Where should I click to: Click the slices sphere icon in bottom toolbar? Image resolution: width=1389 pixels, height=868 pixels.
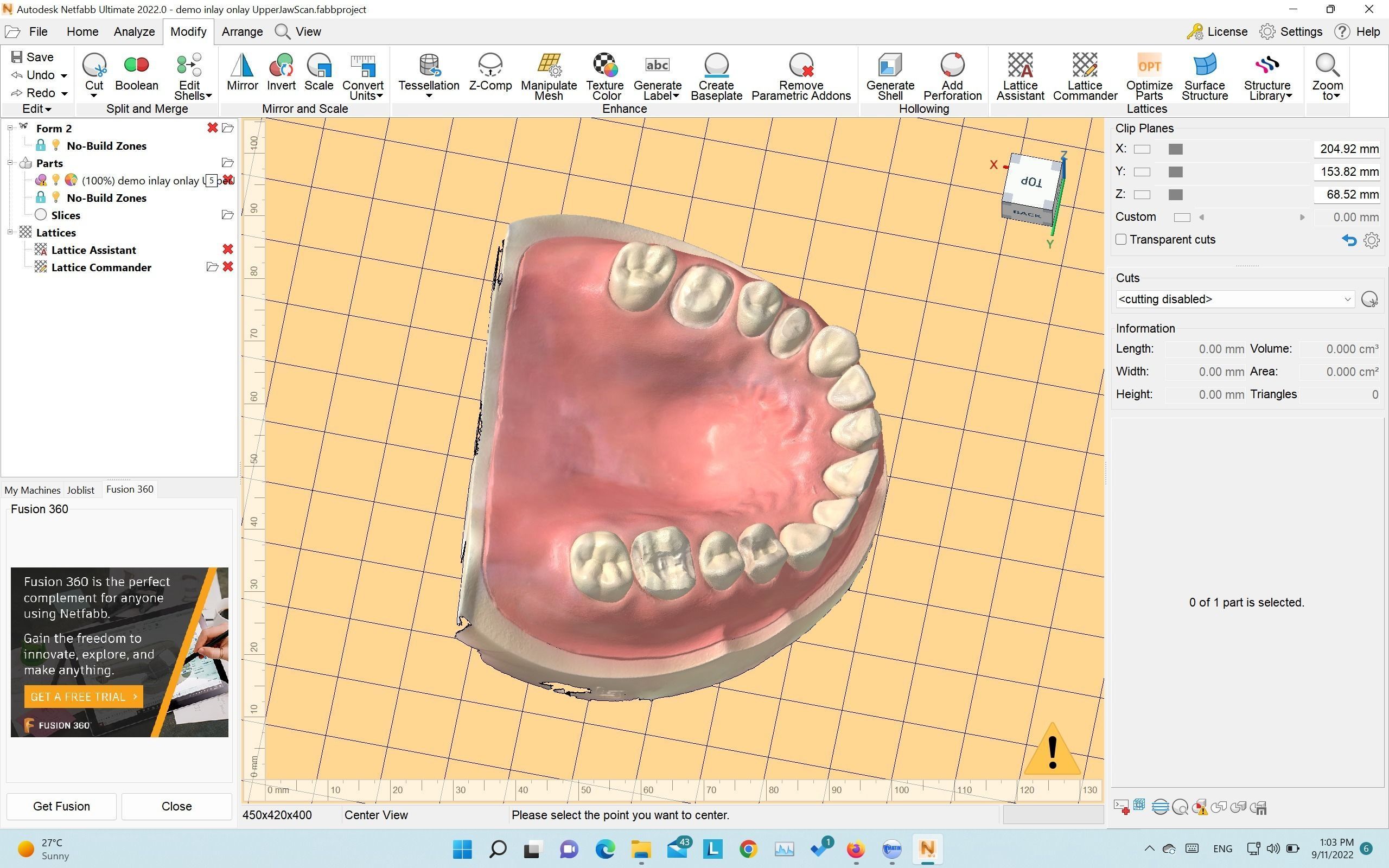point(1160,807)
